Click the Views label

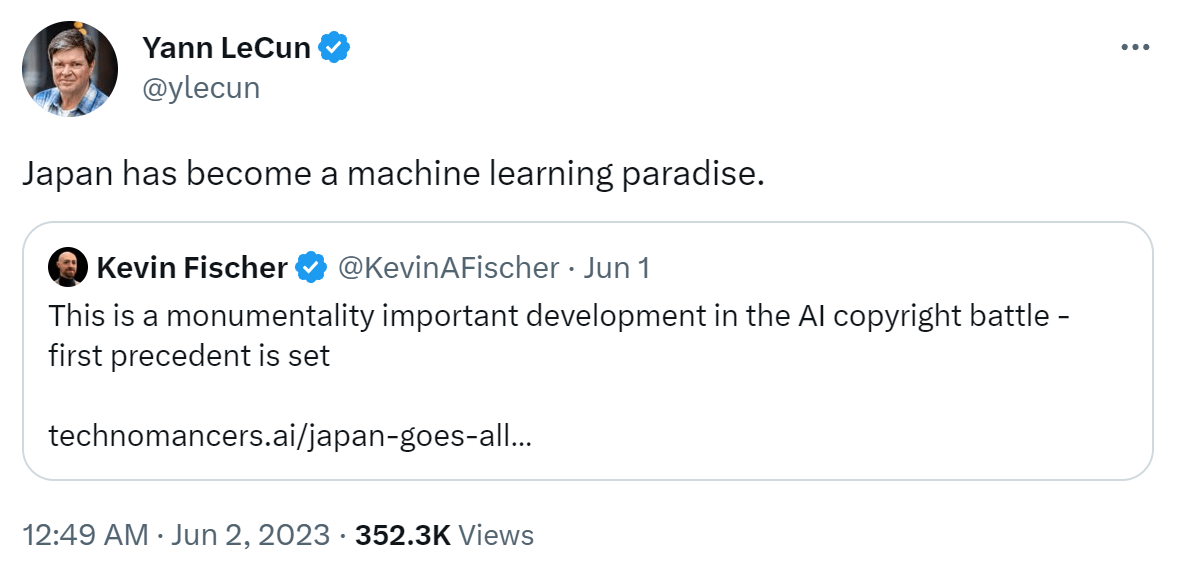click(x=497, y=535)
